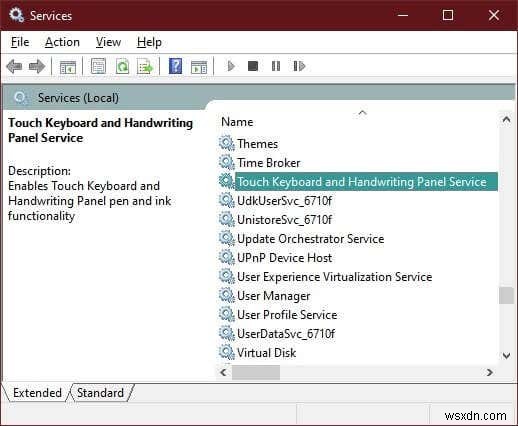Click the gear icon beside Themes
518x426 pixels.
(x=227, y=143)
